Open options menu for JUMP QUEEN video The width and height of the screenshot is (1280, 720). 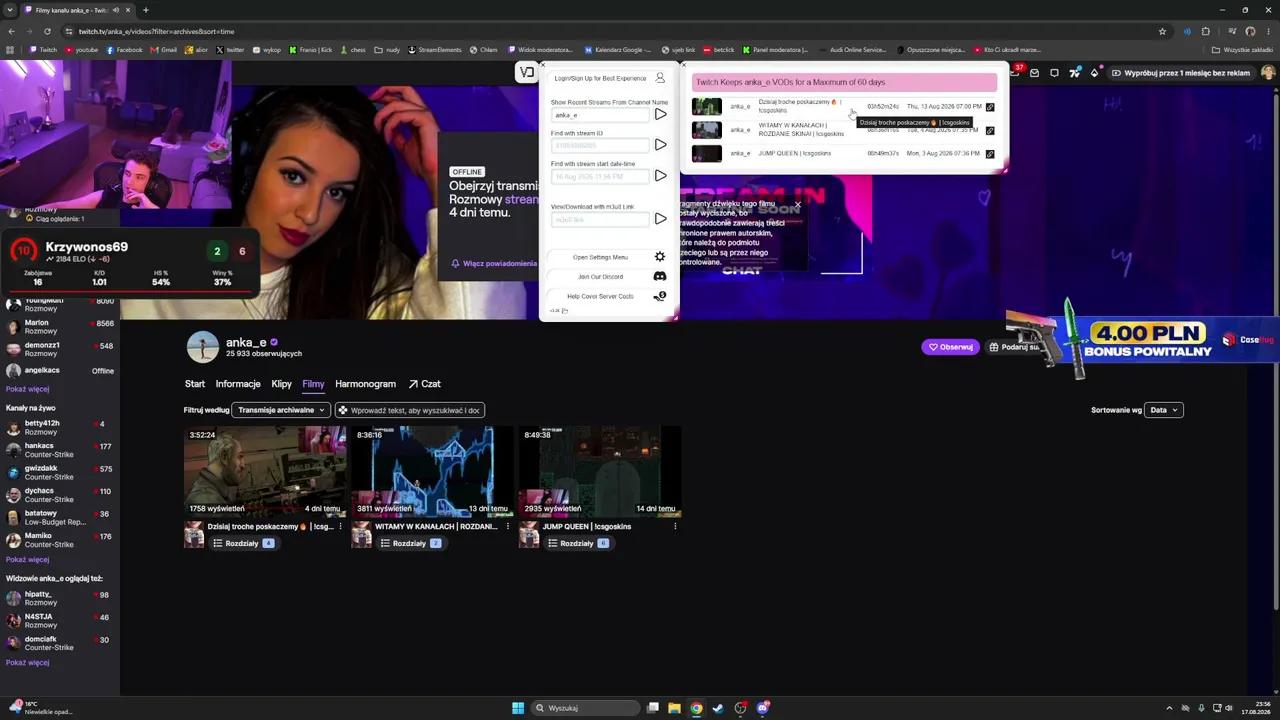(x=675, y=526)
